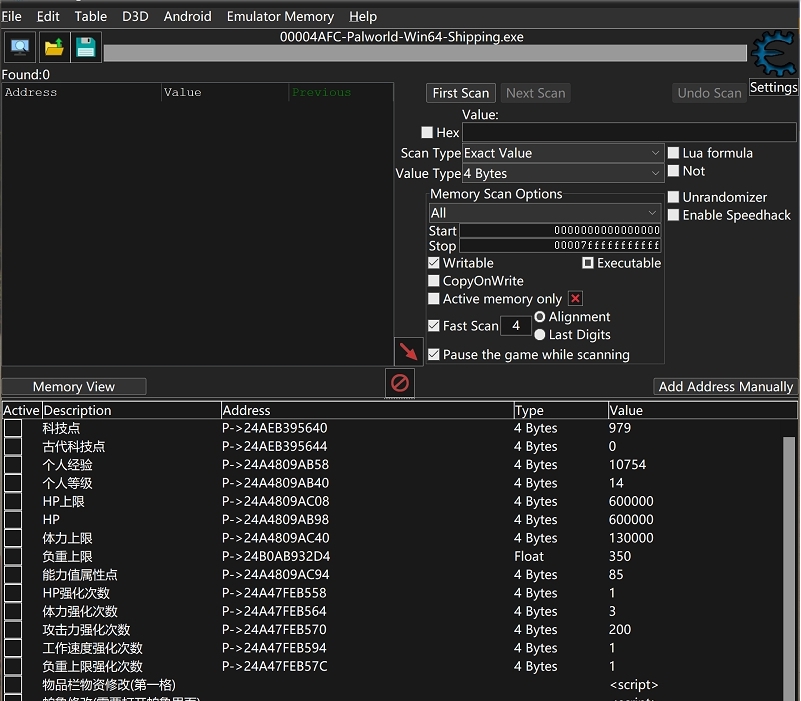The image size is (801, 701).
Task: Click the red X beside Active memory only
Action: tap(577, 298)
